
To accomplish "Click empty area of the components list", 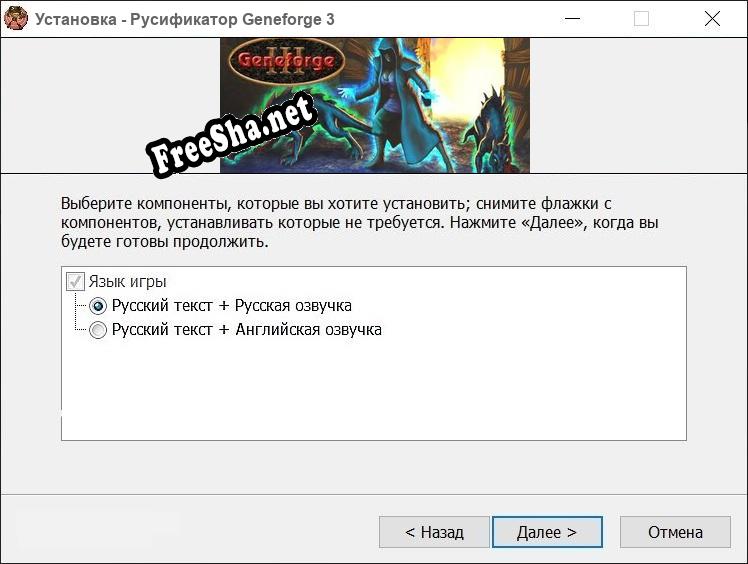I will point(374,389).
